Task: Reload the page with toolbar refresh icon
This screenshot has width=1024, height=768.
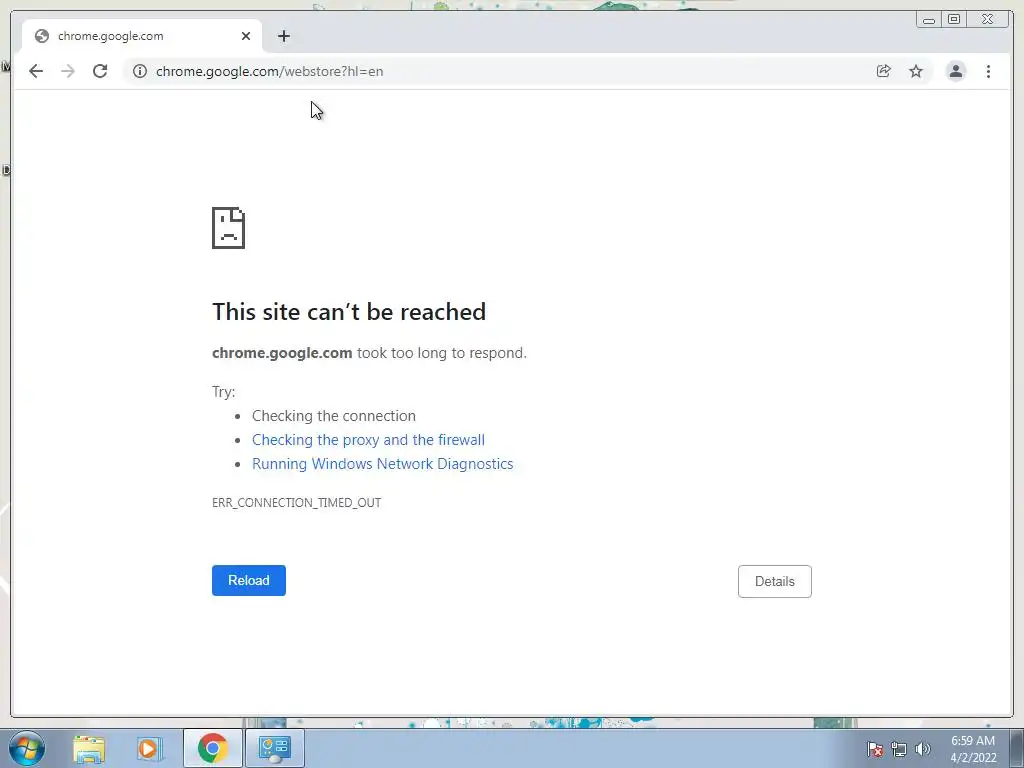Action: click(100, 71)
